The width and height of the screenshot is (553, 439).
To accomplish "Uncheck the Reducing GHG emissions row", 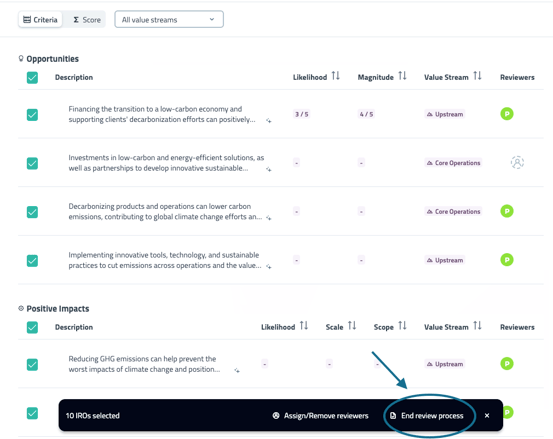I will (32, 364).
